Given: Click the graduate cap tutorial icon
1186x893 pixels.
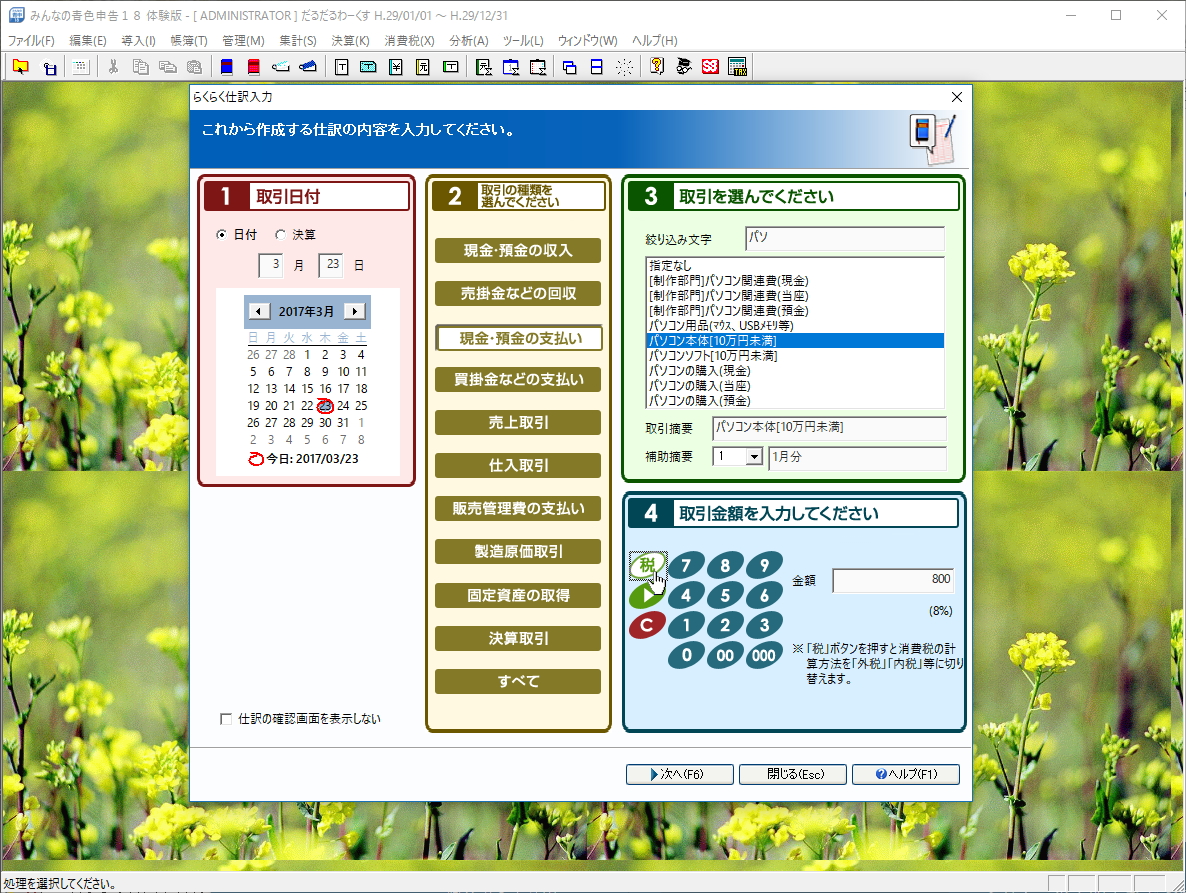Looking at the screenshot, I should point(684,67).
